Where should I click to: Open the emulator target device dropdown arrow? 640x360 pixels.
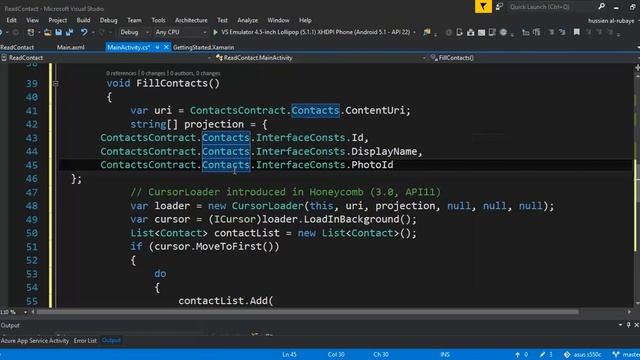[x=414, y=32]
